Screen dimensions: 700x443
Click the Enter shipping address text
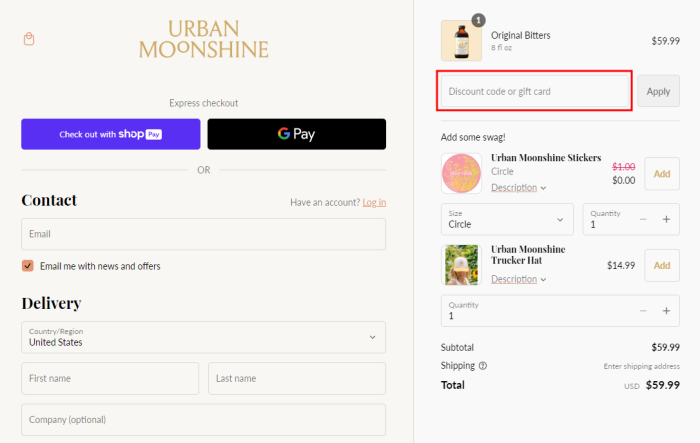(642, 366)
